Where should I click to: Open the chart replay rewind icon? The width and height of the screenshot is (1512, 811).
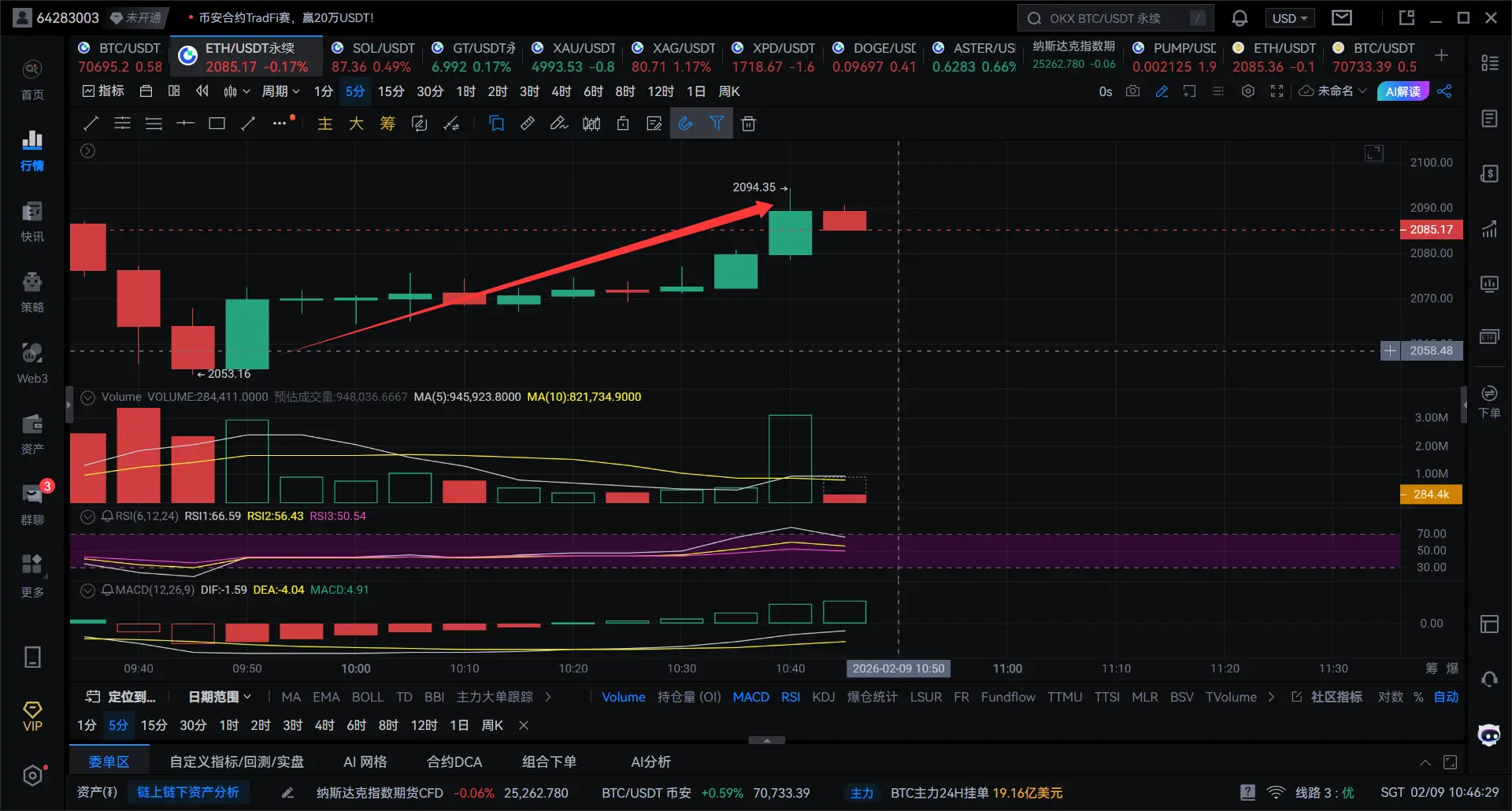[x=202, y=91]
